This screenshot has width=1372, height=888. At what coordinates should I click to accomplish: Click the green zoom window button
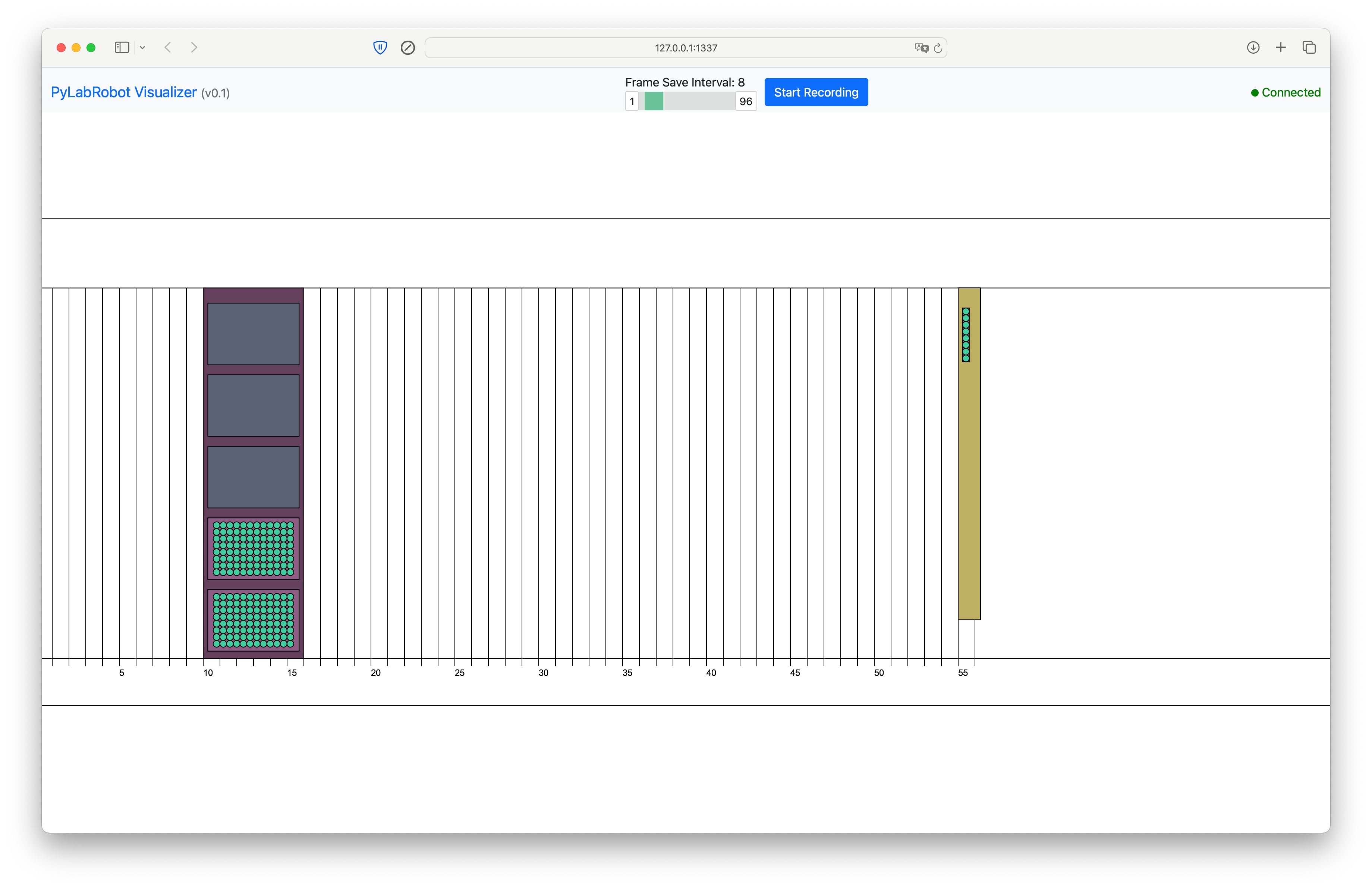(91, 47)
